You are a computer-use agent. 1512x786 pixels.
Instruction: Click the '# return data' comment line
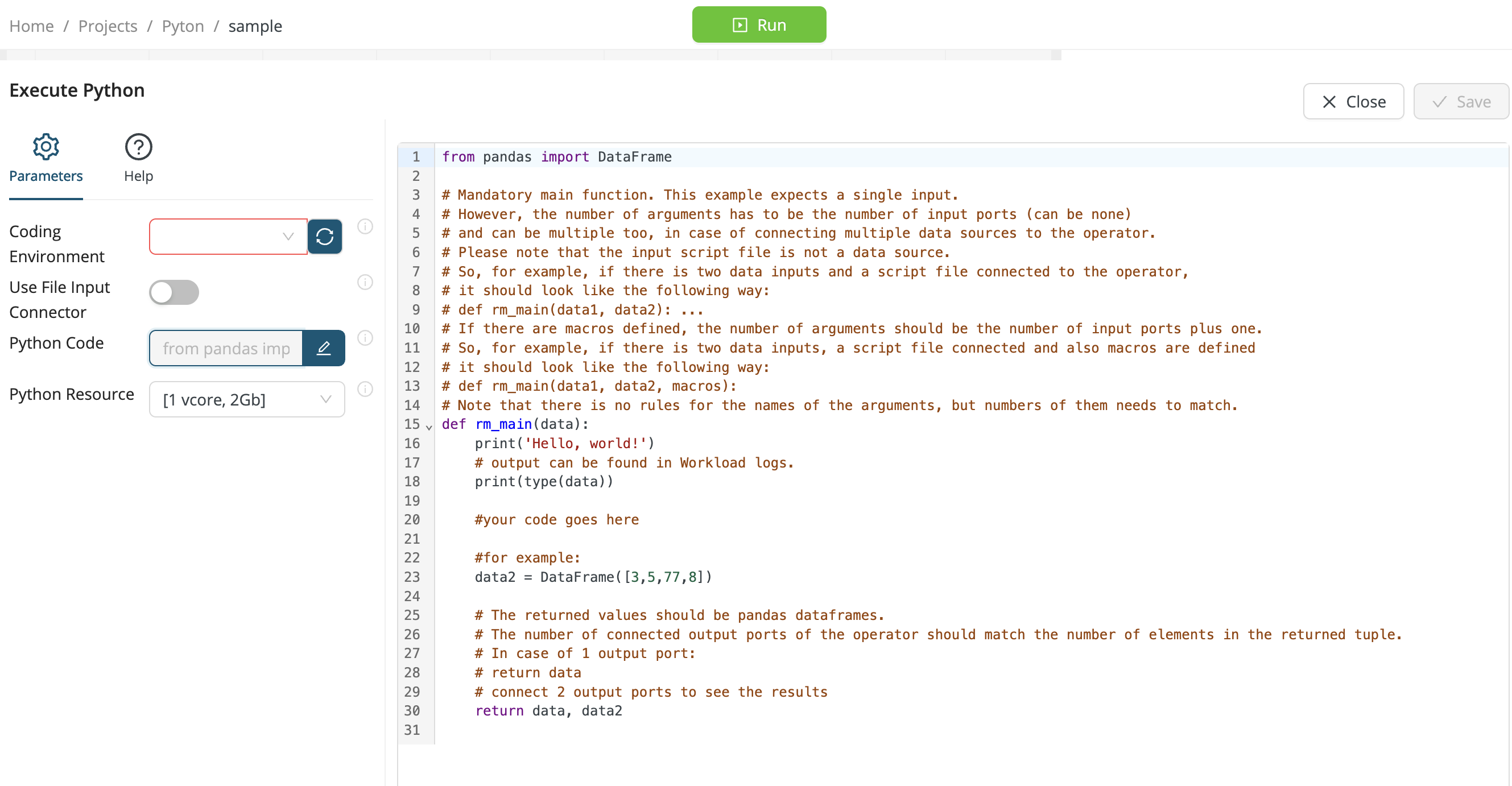click(x=528, y=673)
